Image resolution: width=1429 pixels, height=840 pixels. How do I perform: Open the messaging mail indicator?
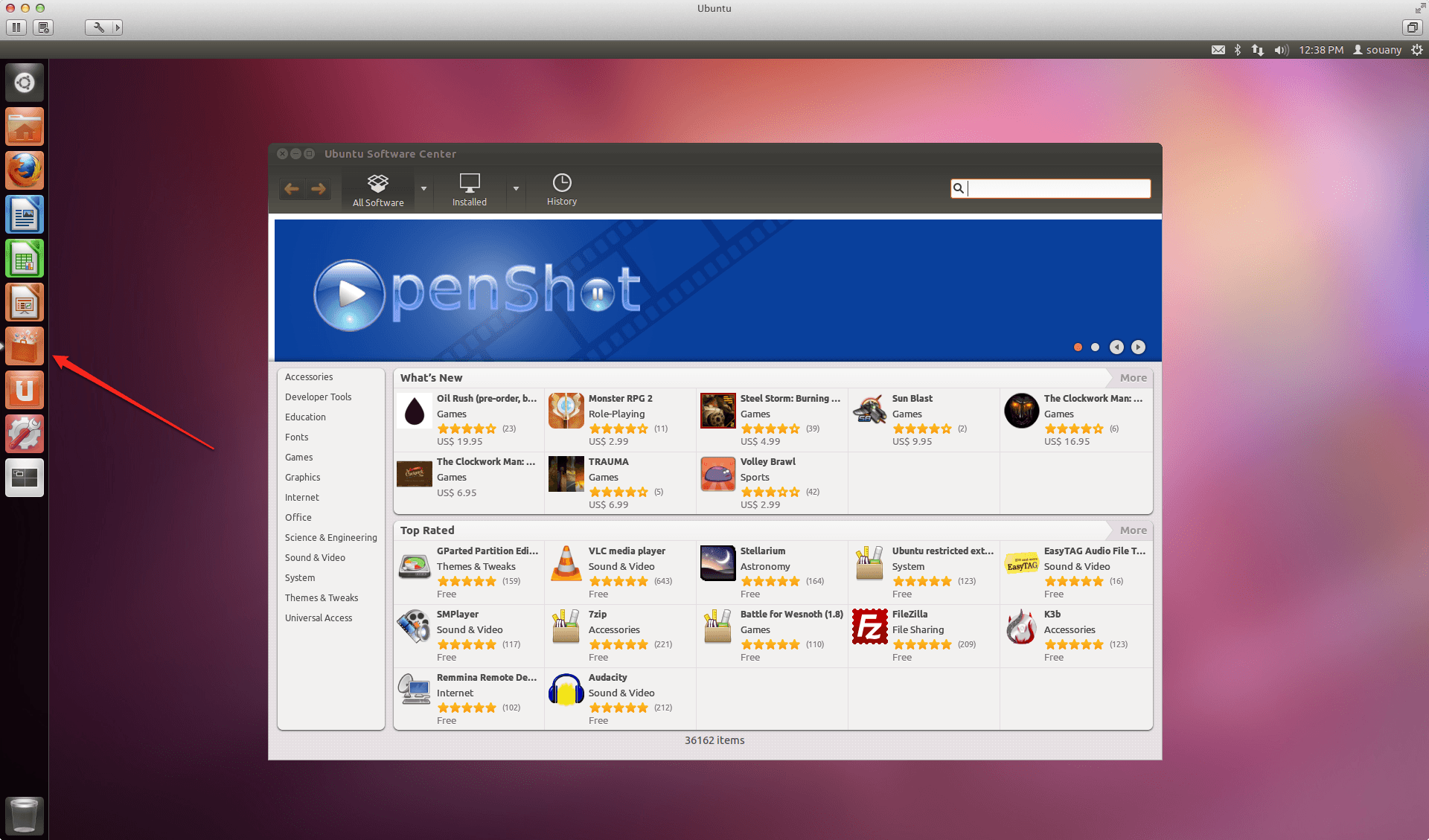(x=1218, y=50)
